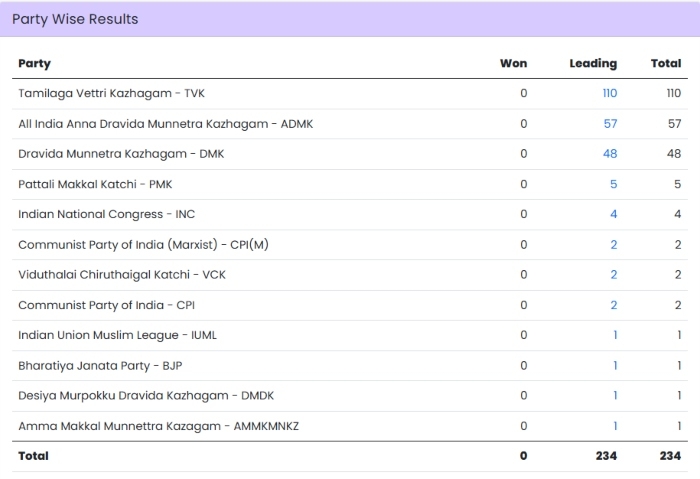This screenshot has height=479, width=700.
Task: Select Amma Makkal Munnettra Kazagam - AMMKMNKZ name
Action: point(158,426)
